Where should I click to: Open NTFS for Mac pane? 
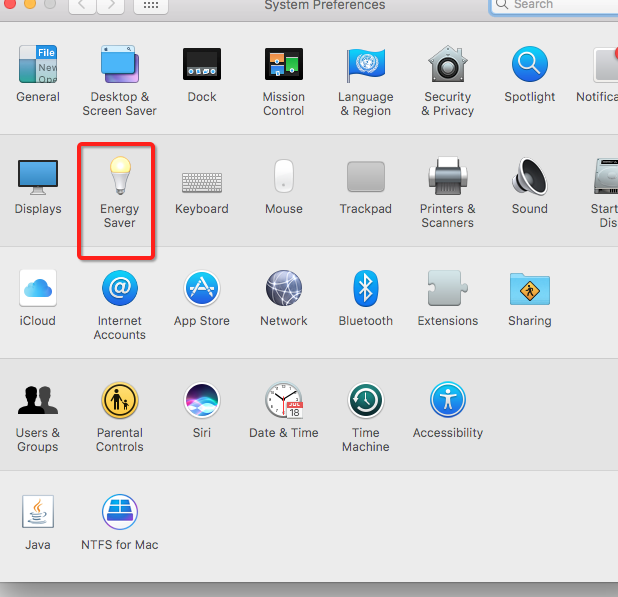click(119, 523)
